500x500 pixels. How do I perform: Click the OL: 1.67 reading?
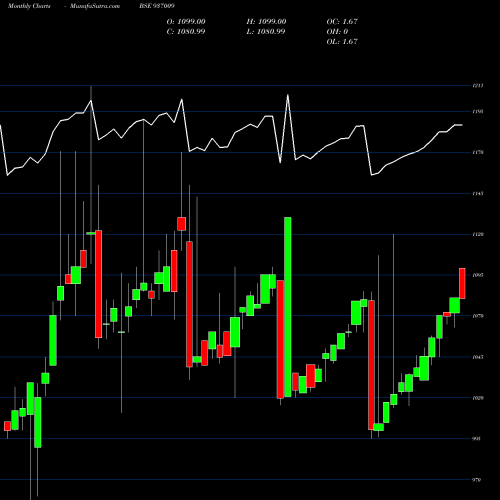pos(342,42)
